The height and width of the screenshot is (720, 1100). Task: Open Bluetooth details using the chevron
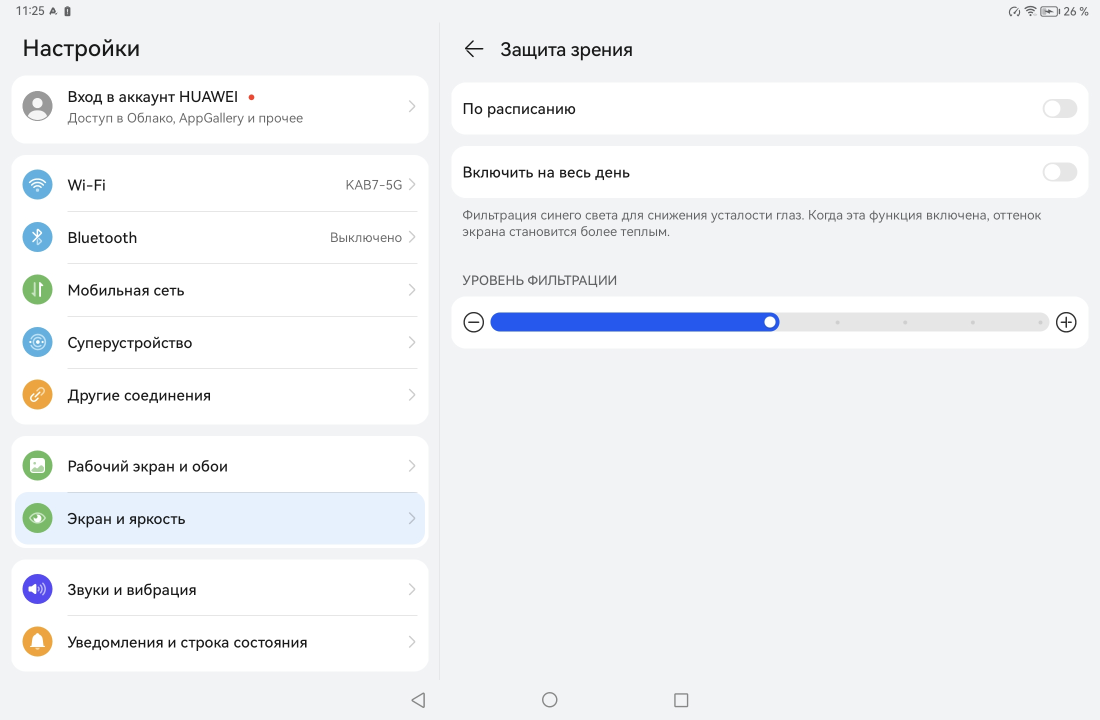pos(412,238)
